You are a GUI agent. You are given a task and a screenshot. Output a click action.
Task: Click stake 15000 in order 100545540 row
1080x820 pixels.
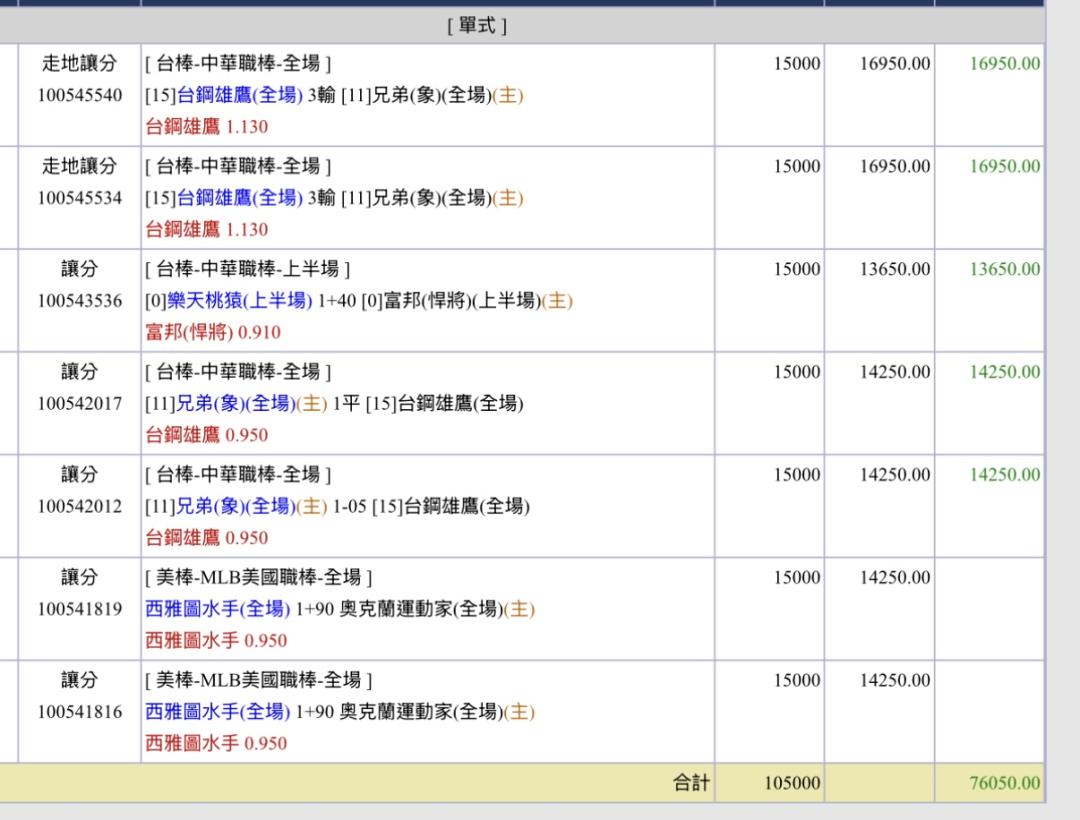tap(797, 63)
